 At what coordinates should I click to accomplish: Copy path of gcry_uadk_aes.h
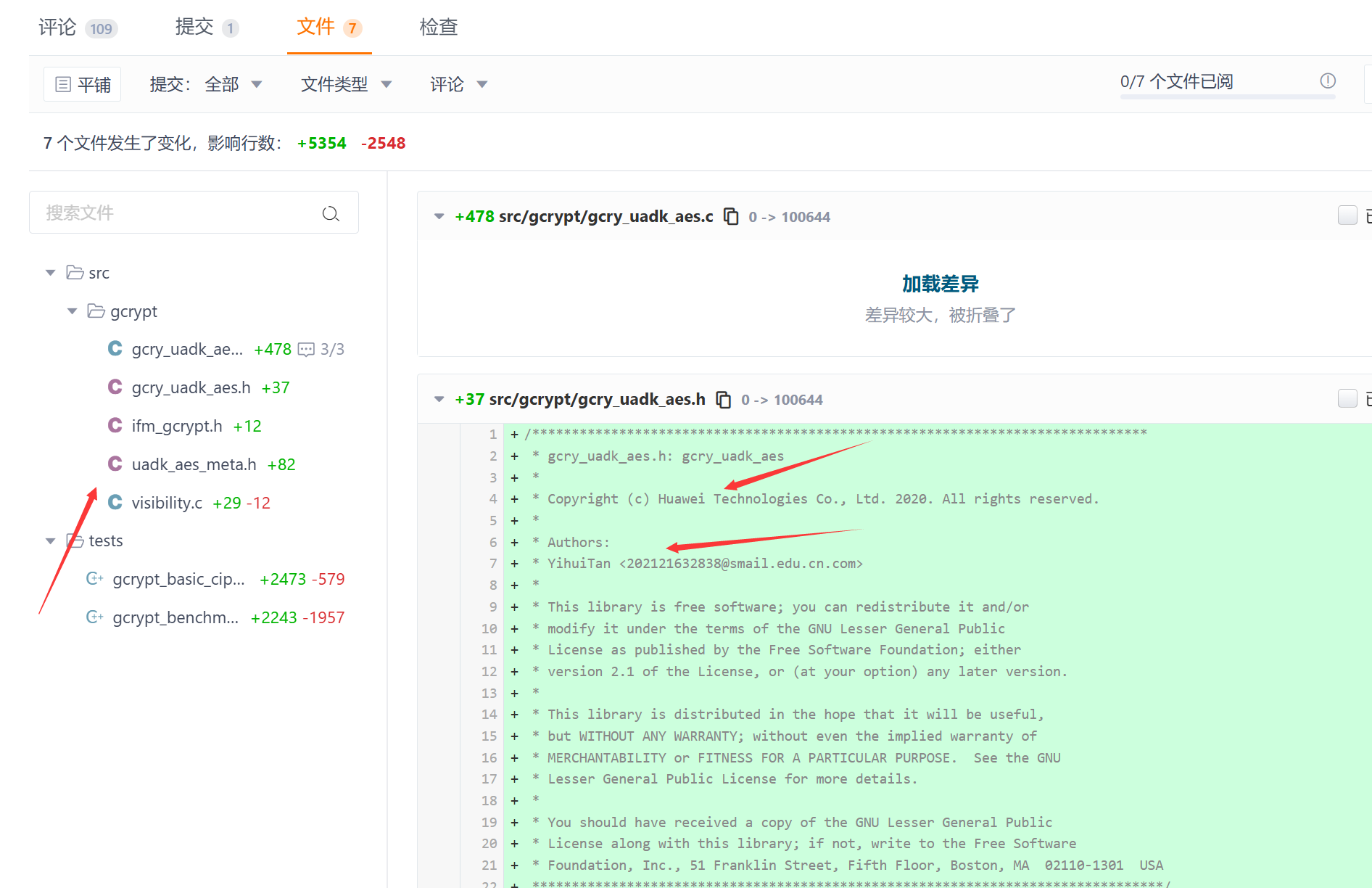(724, 400)
